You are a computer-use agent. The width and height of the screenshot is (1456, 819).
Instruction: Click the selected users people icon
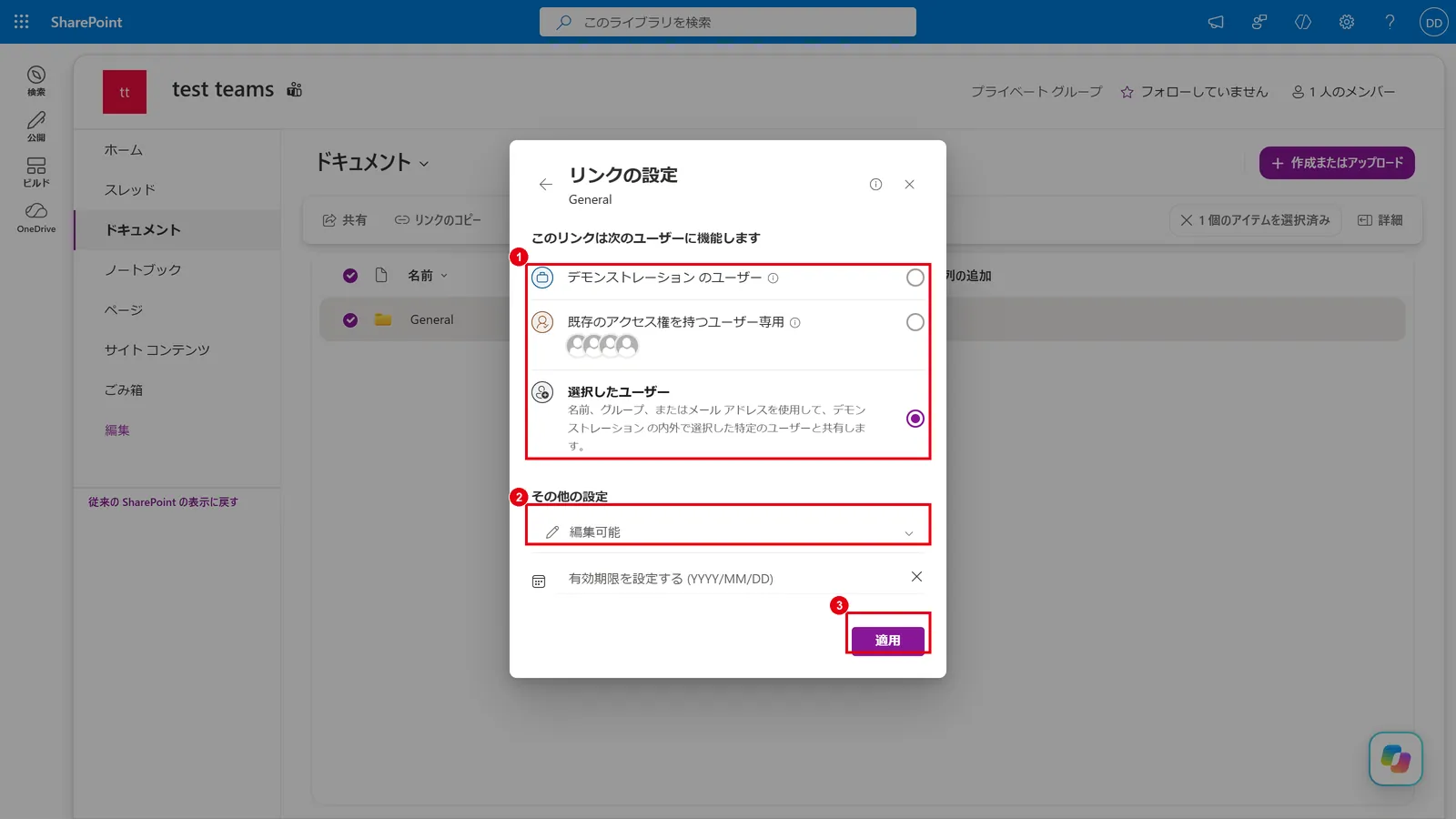click(542, 392)
